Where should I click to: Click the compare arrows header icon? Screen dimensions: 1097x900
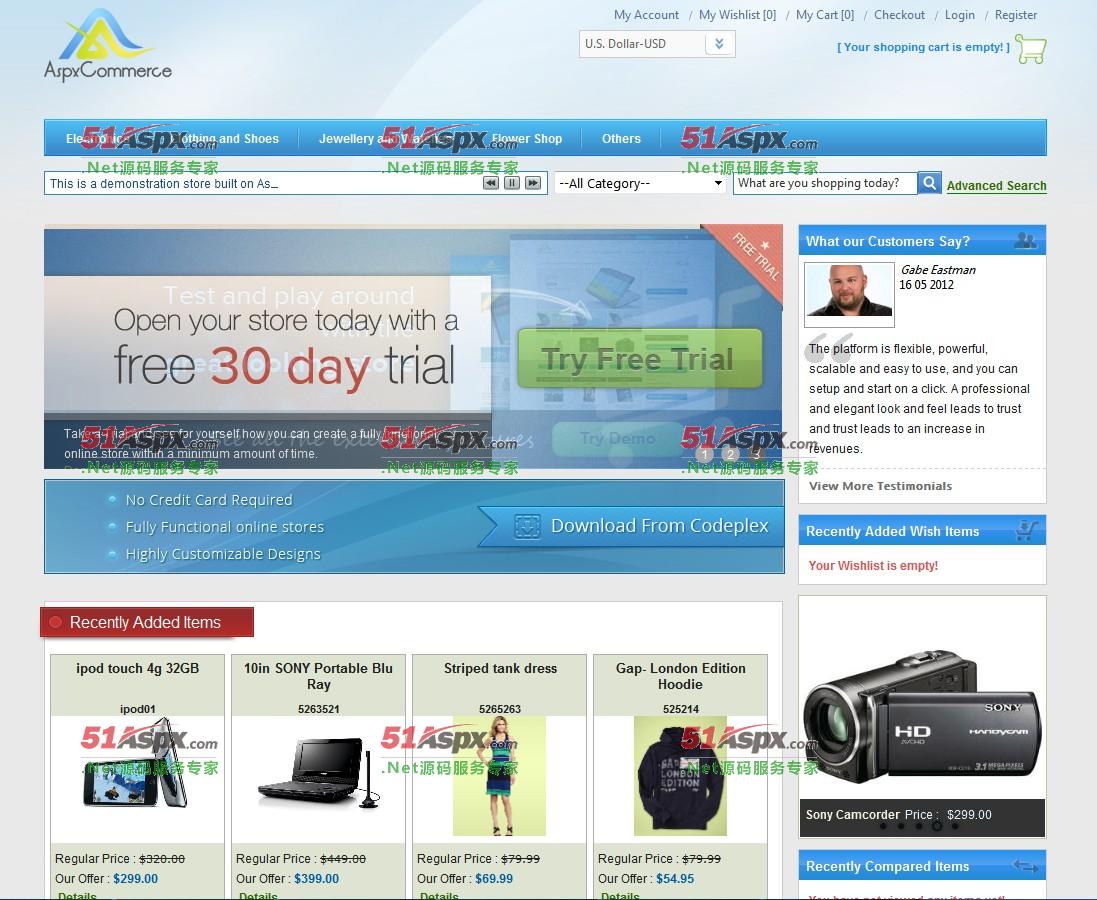(x=1026, y=866)
